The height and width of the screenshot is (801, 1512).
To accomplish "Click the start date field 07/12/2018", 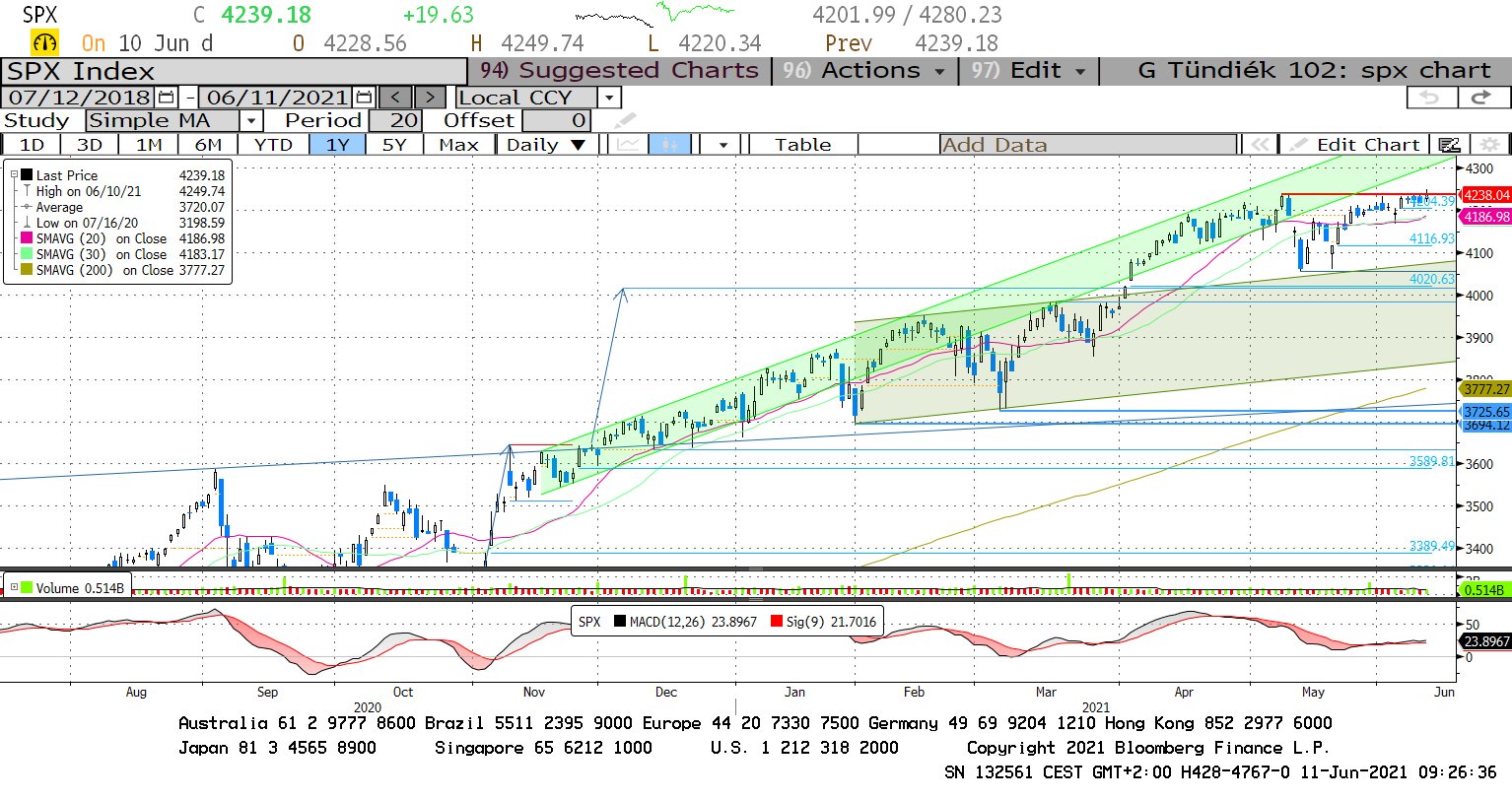I will coord(80,98).
